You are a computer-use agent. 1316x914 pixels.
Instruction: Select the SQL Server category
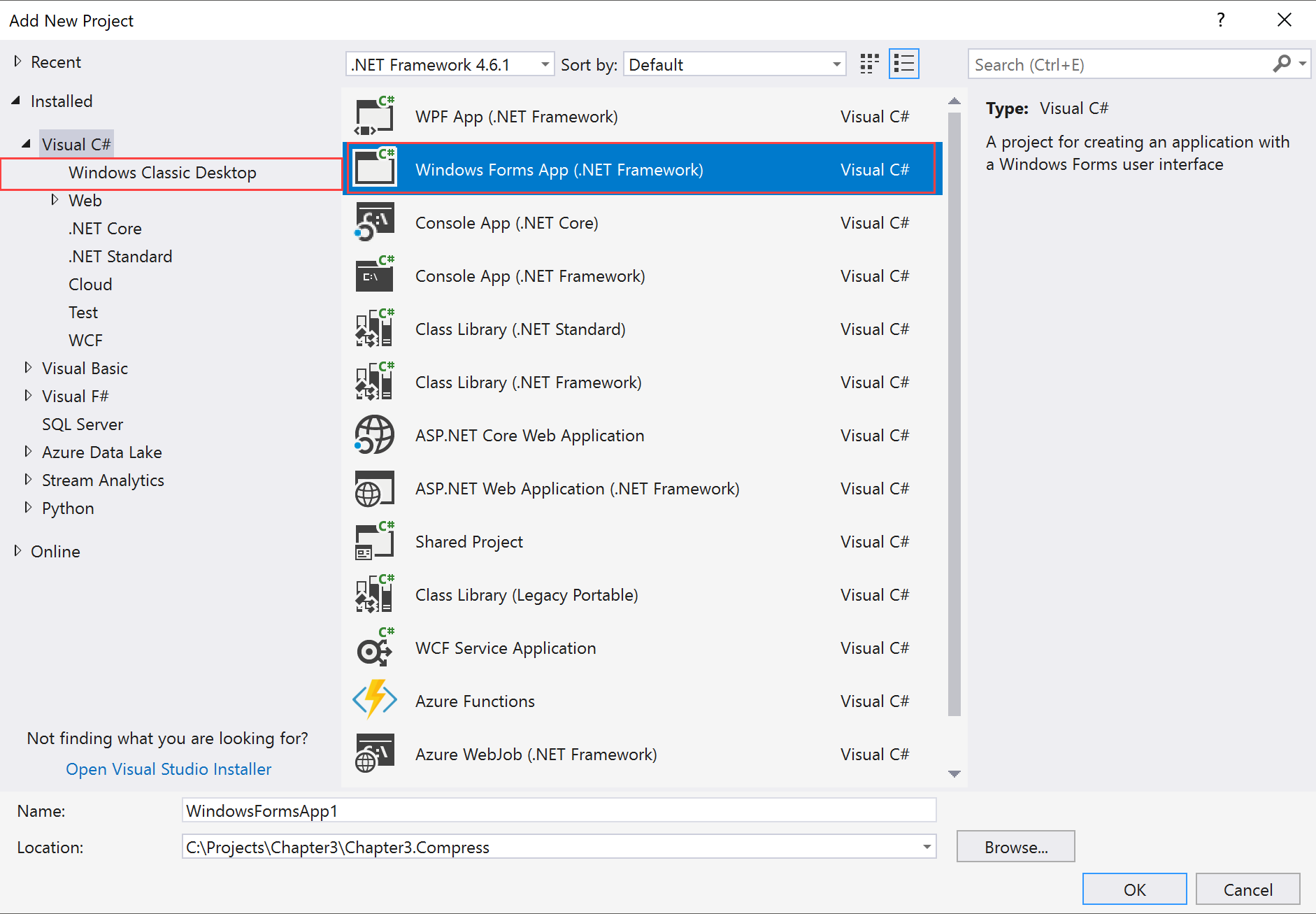point(83,424)
